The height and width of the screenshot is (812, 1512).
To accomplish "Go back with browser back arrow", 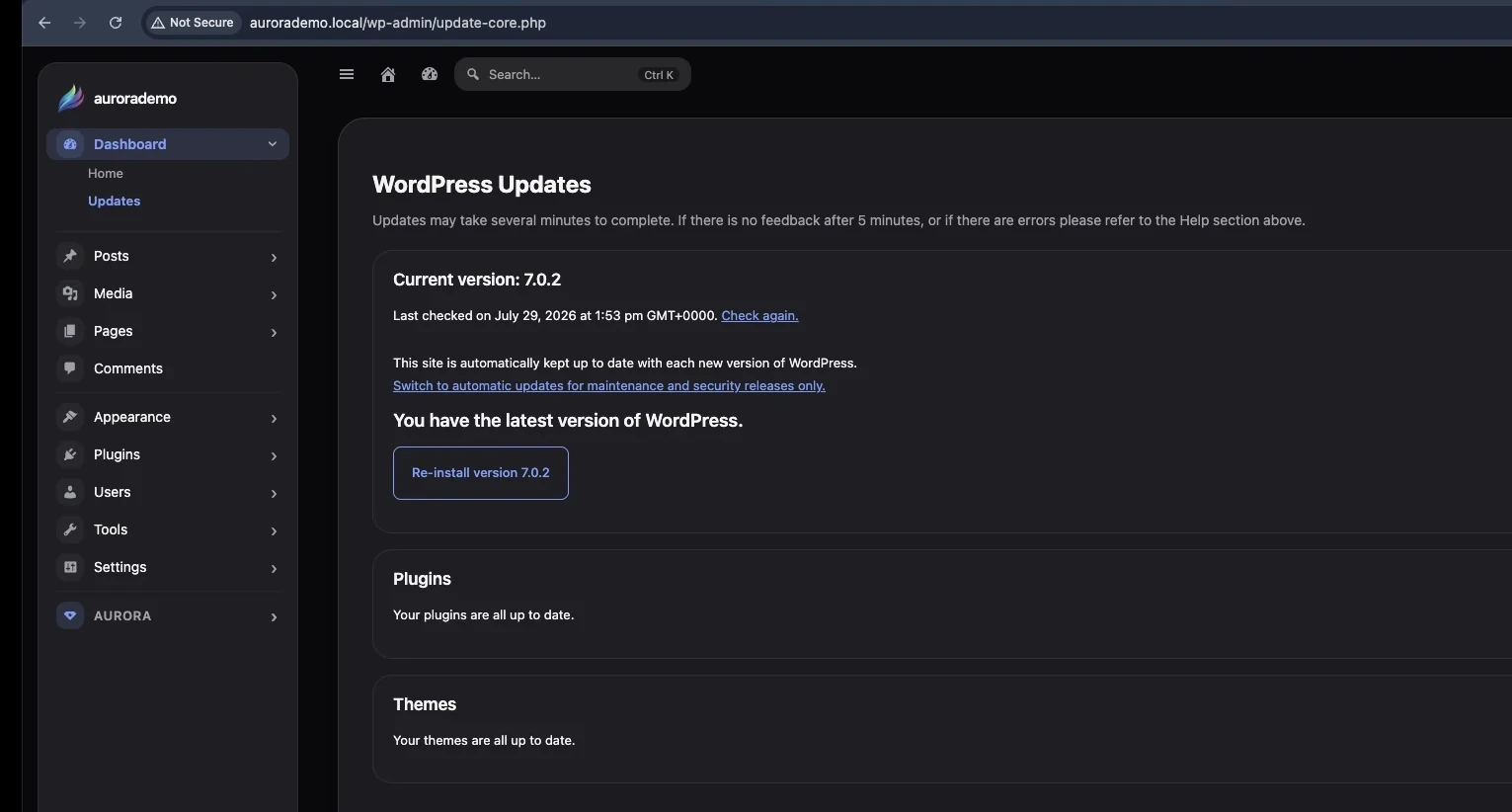I will pos(44,22).
